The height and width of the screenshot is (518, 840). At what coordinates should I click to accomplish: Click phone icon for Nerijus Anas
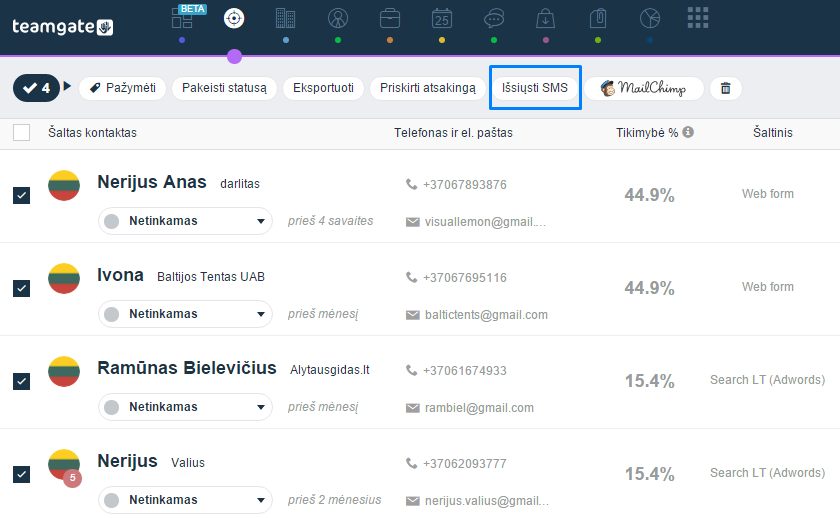pos(411,184)
